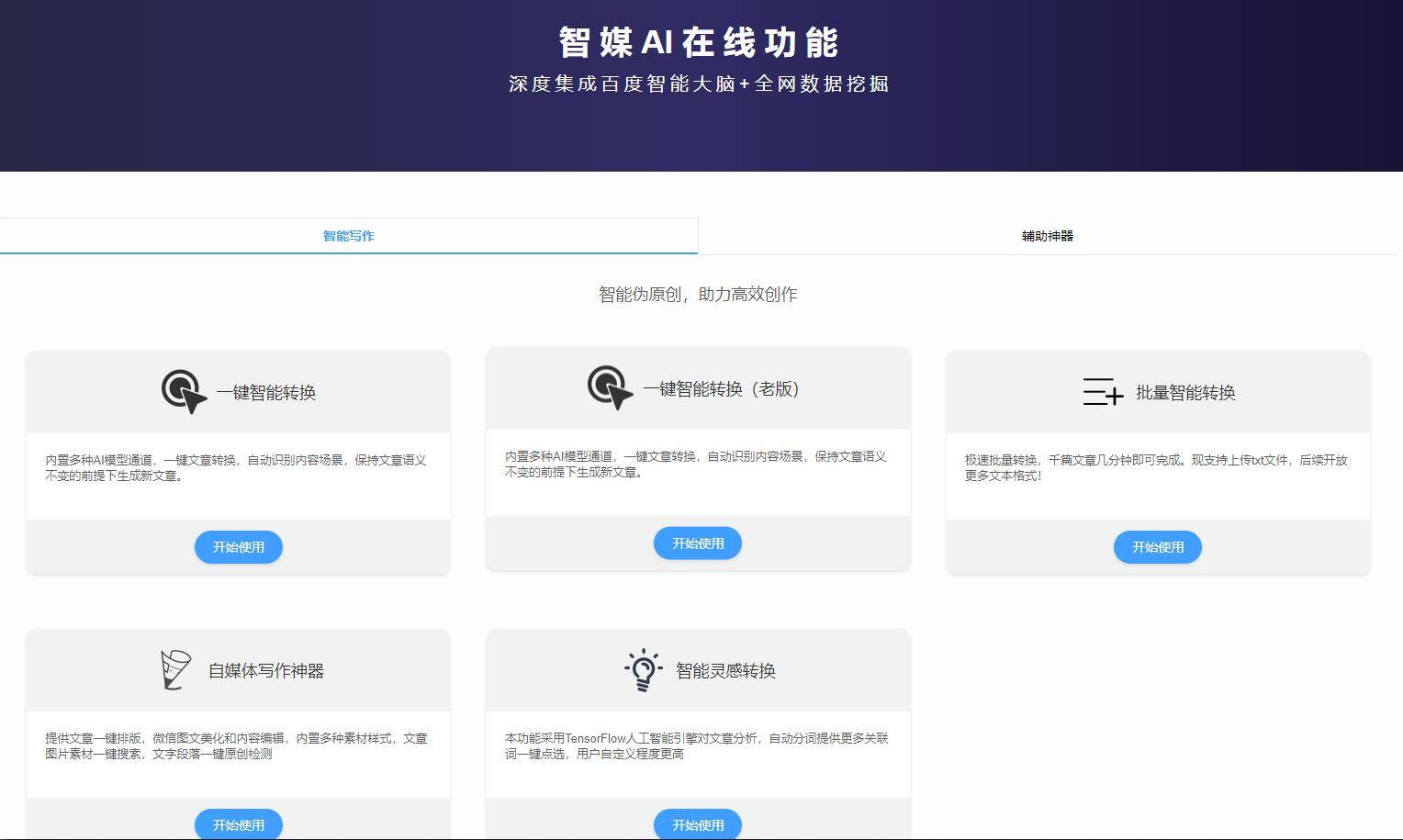1403x840 pixels.
Task: Click the 一键智能转换 cursor-target icon
Action: [184, 392]
